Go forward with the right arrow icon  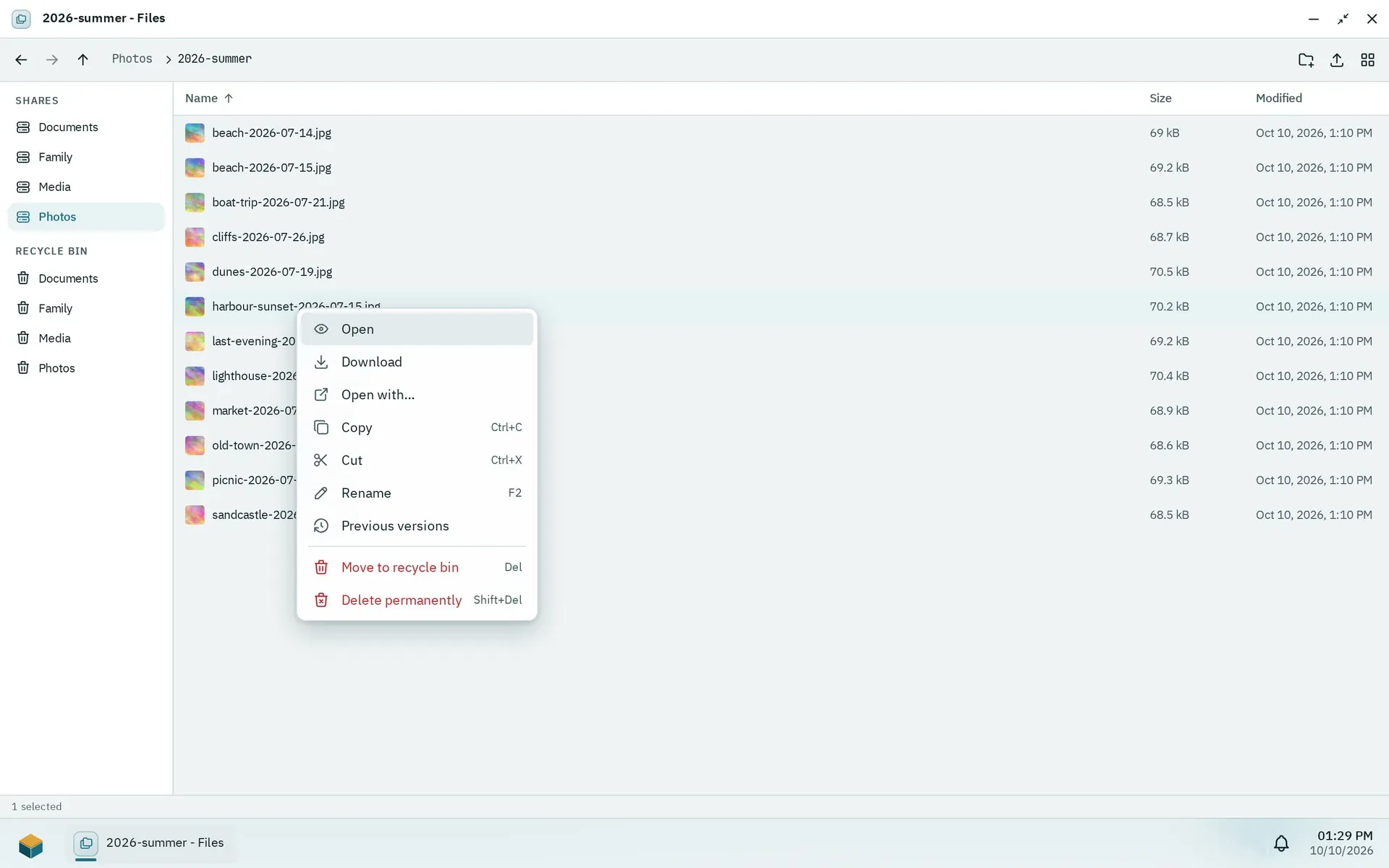52,59
